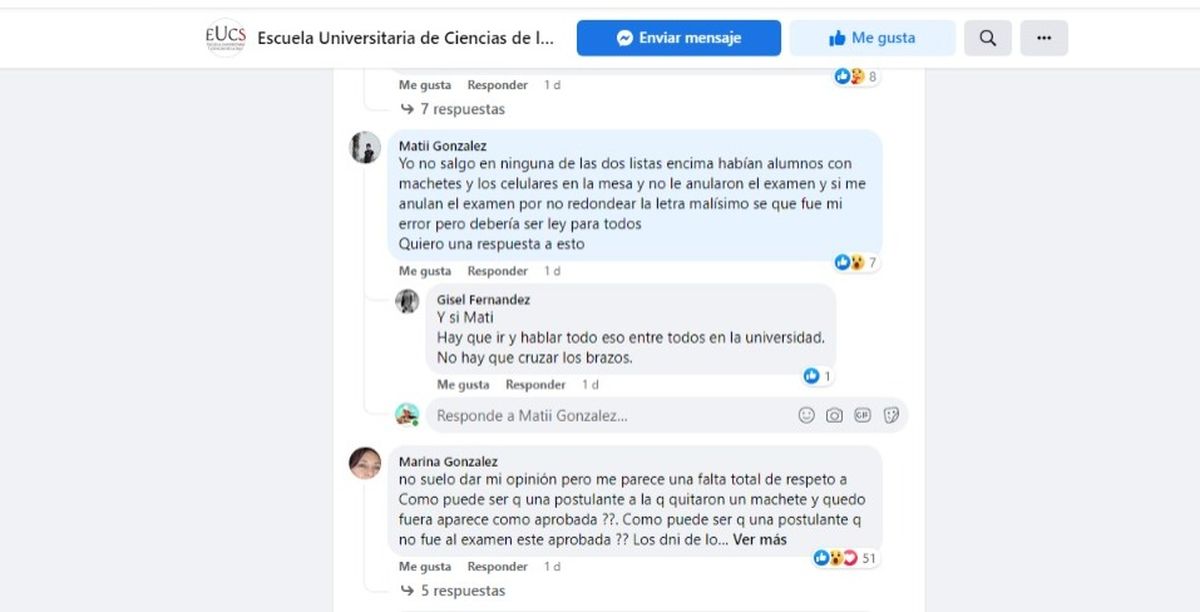Reply to Marina Gonzalez's comment
The height and width of the screenshot is (612, 1200).
coord(497,567)
